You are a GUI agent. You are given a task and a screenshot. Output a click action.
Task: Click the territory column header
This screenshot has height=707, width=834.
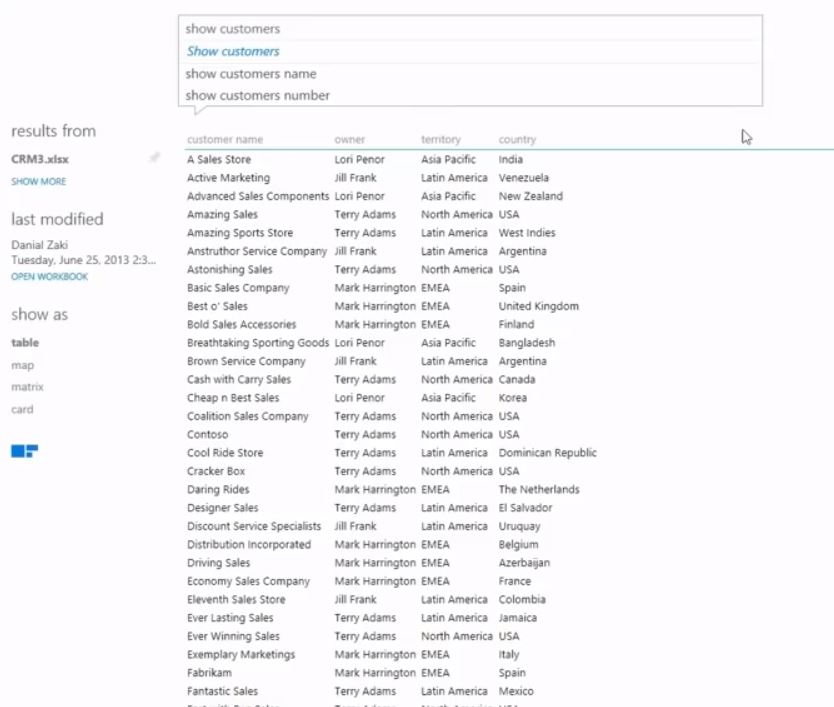(441, 140)
